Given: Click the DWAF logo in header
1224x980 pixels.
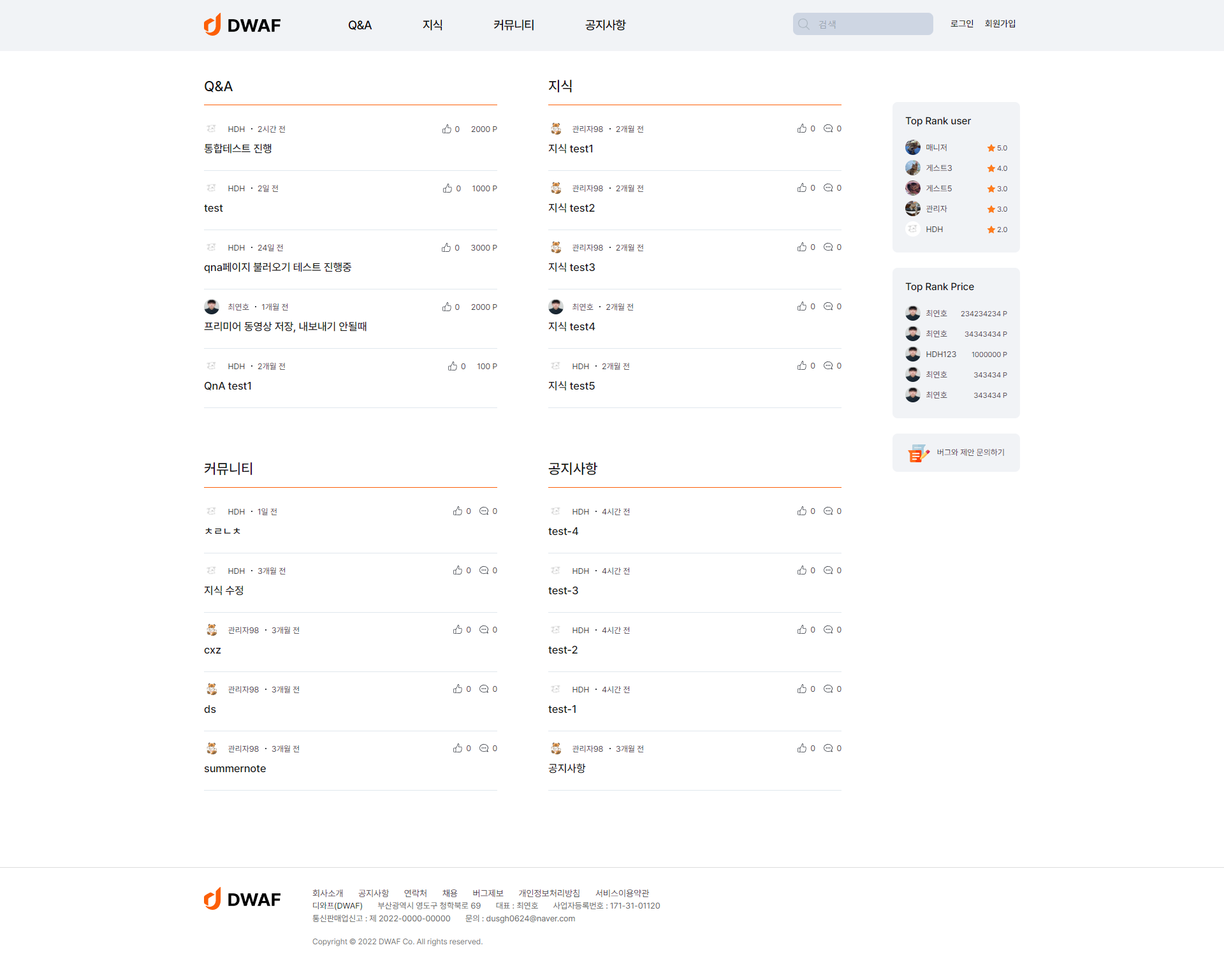Looking at the screenshot, I should (x=242, y=25).
